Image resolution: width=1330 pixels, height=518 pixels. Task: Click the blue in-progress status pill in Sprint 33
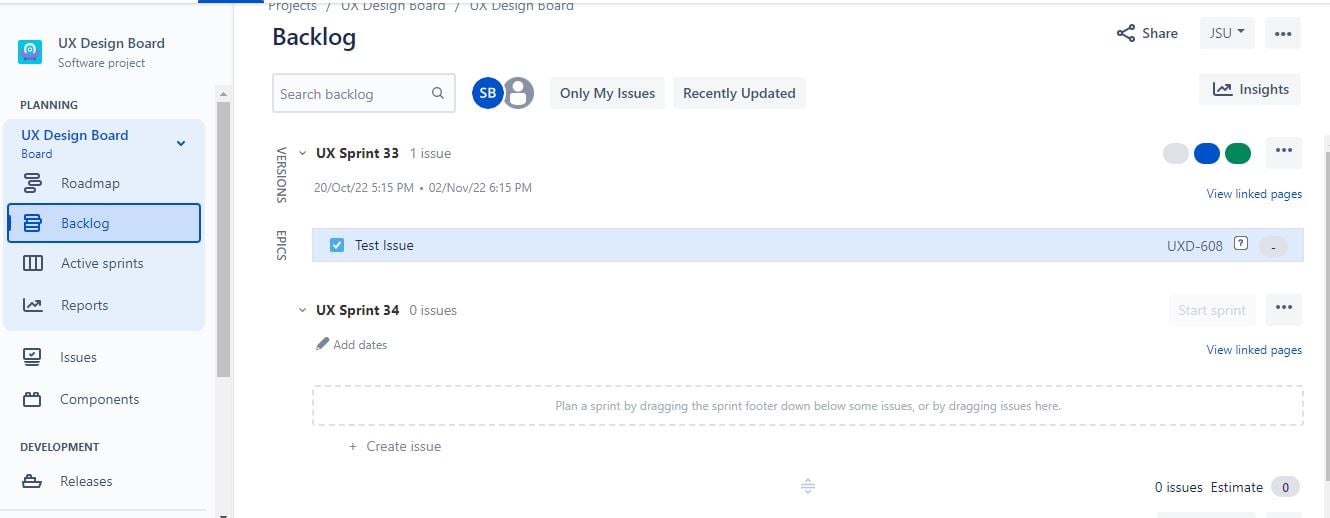coord(1207,153)
